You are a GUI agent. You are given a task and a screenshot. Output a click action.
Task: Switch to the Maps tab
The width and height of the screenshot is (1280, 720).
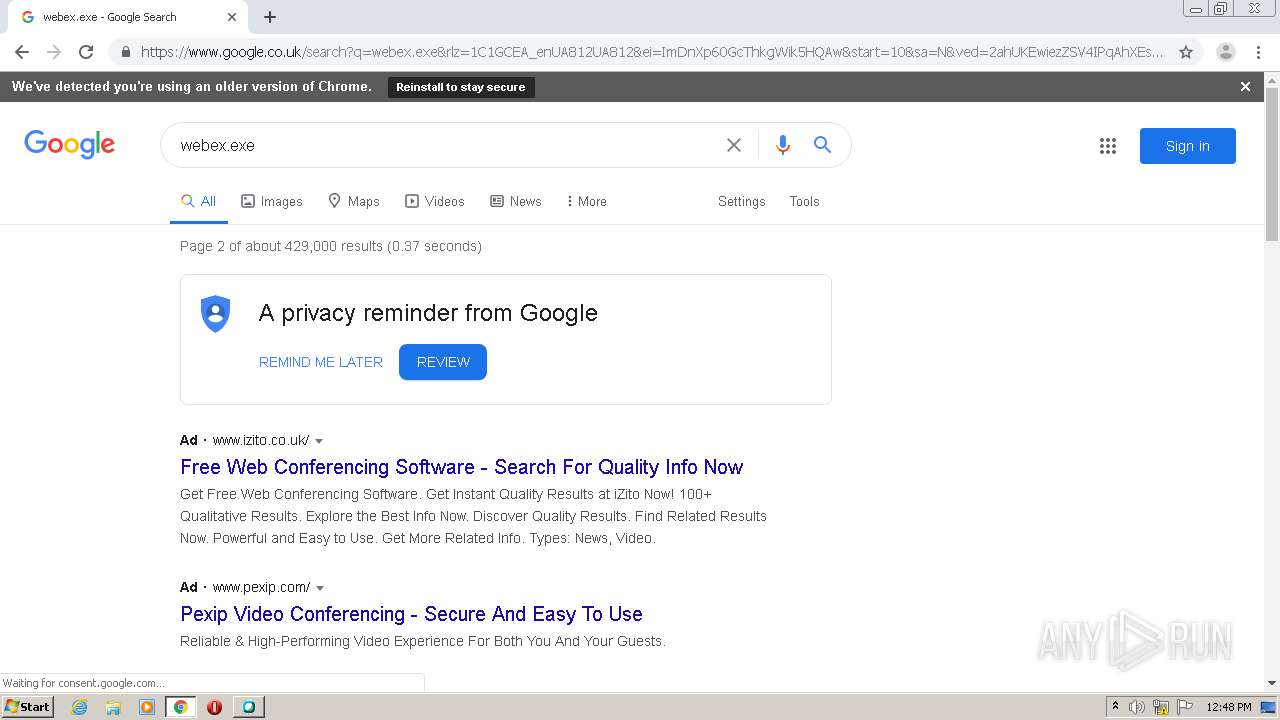coord(354,201)
